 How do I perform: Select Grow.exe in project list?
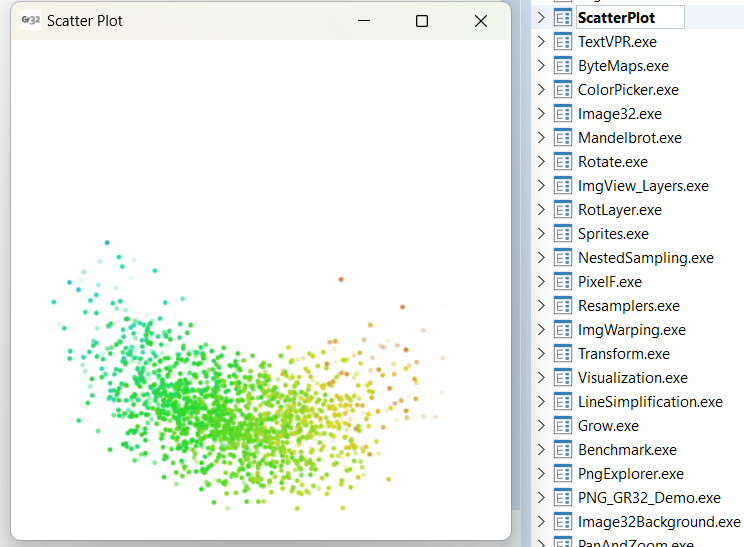click(x=608, y=426)
